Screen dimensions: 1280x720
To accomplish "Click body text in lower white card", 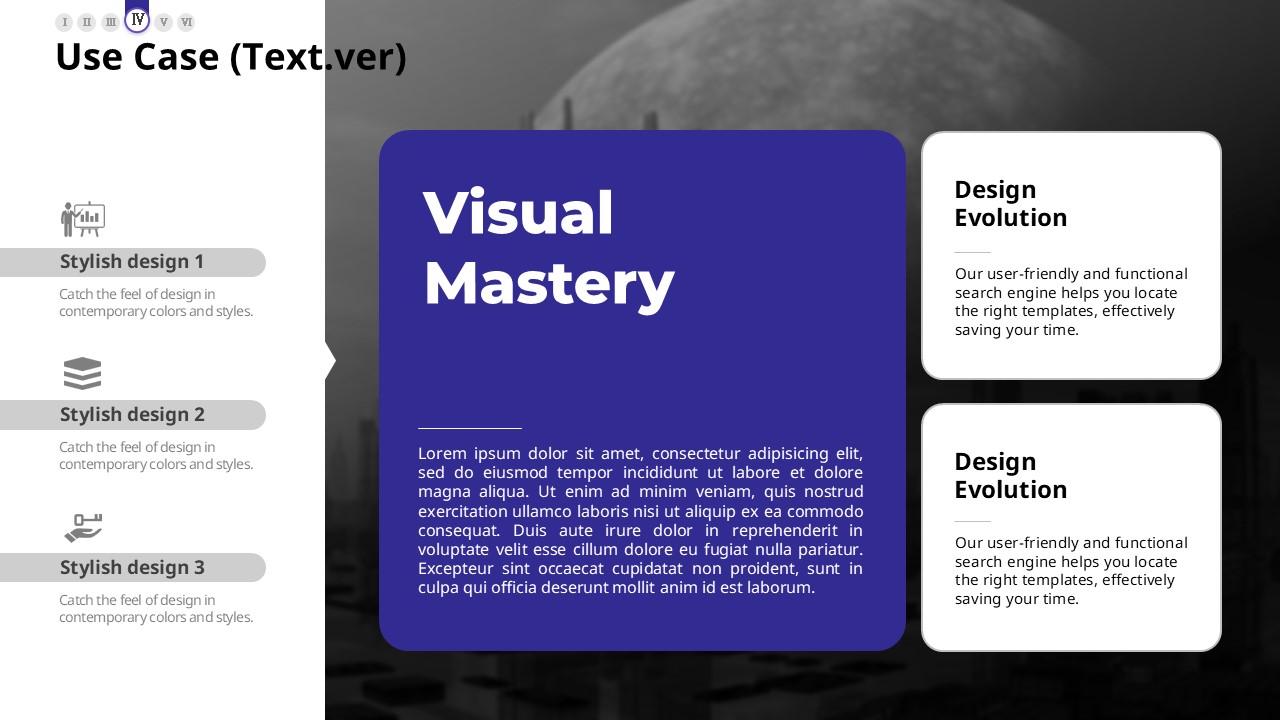I will point(1071,571).
